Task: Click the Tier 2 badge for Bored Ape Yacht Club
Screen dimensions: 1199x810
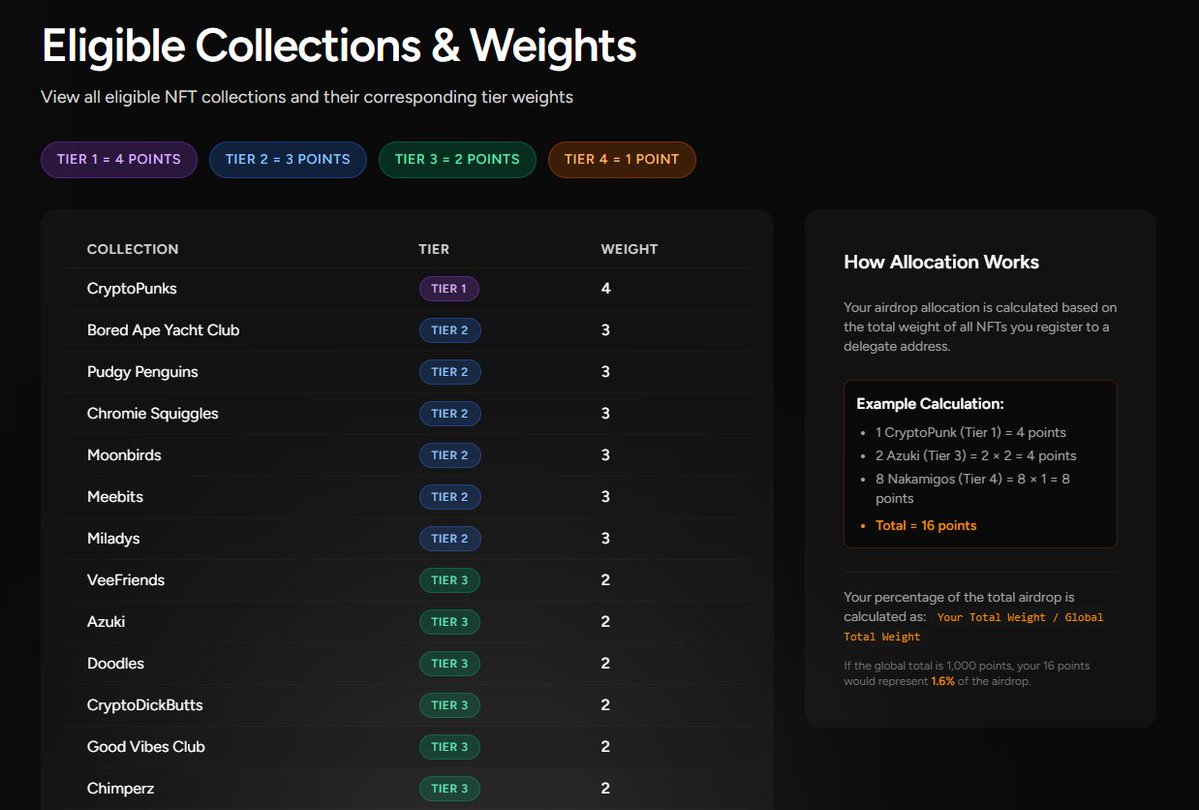Action: [x=450, y=330]
